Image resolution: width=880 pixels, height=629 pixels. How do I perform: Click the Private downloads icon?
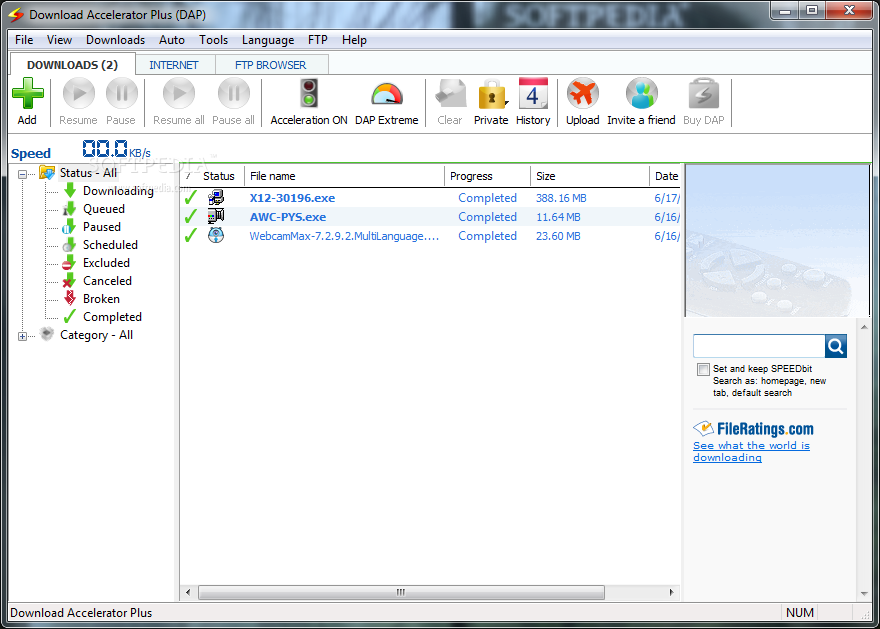pyautogui.click(x=491, y=97)
